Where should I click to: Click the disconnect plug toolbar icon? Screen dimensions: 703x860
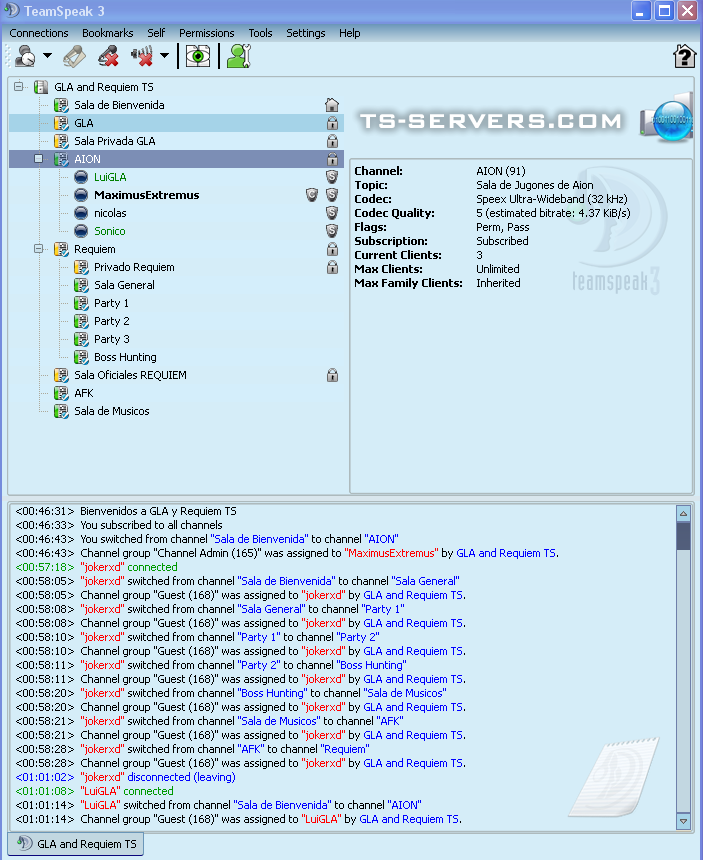click(74, 56)
